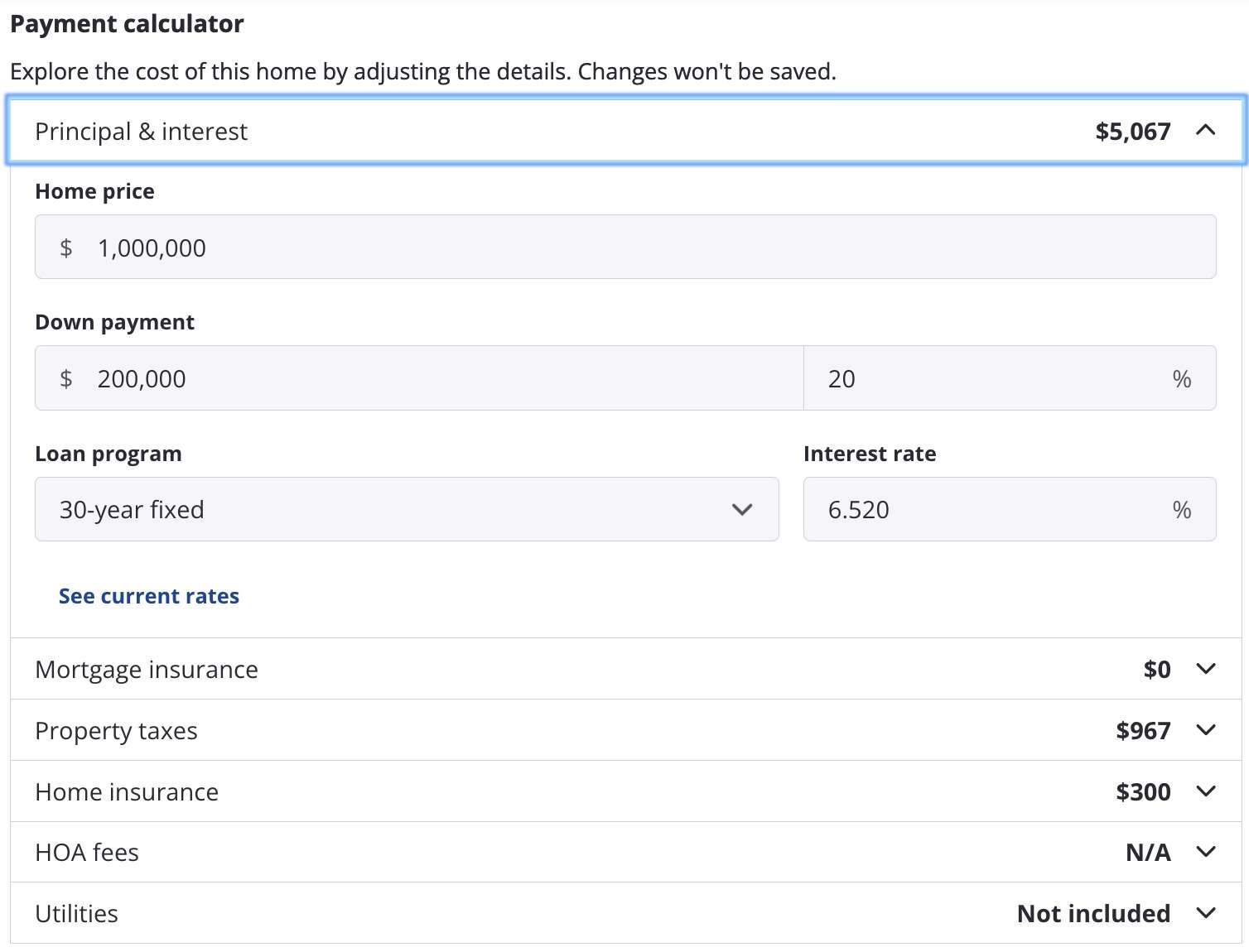Click the HOA fees down chevron
The width and height of the screenshot is (1249, 952).
pyautogui.click(x=1206, y=852)
